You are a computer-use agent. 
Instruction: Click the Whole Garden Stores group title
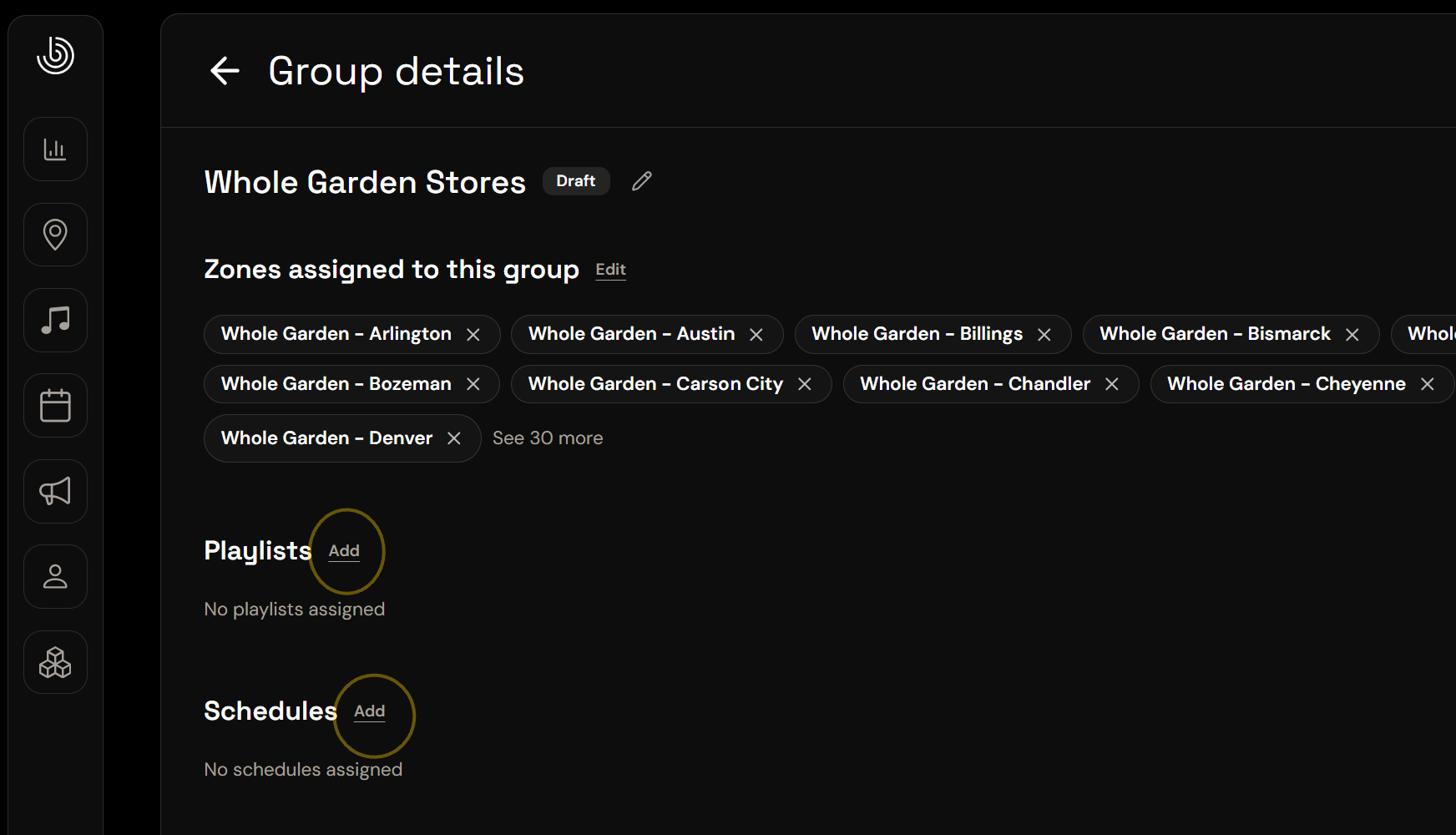click(x=365, y=182)
